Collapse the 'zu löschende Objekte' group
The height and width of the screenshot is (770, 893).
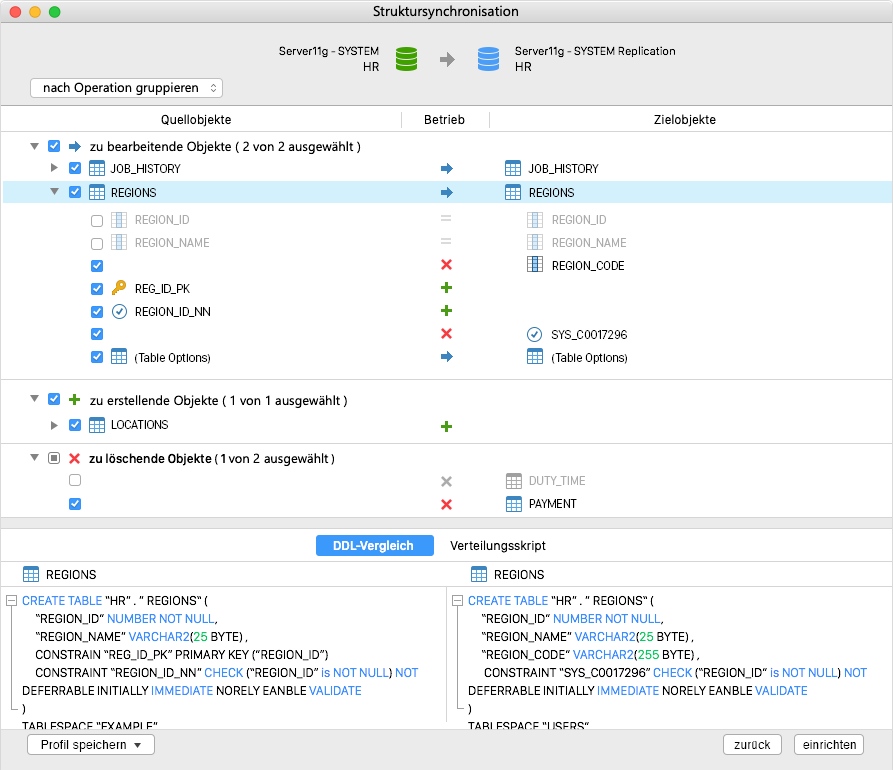click(x=34, y=457)
